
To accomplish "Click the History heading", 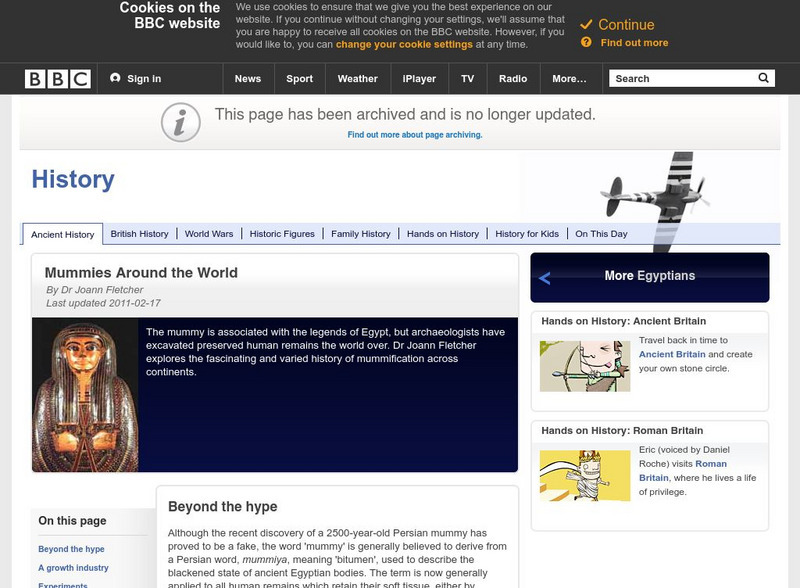I will 73,179.
